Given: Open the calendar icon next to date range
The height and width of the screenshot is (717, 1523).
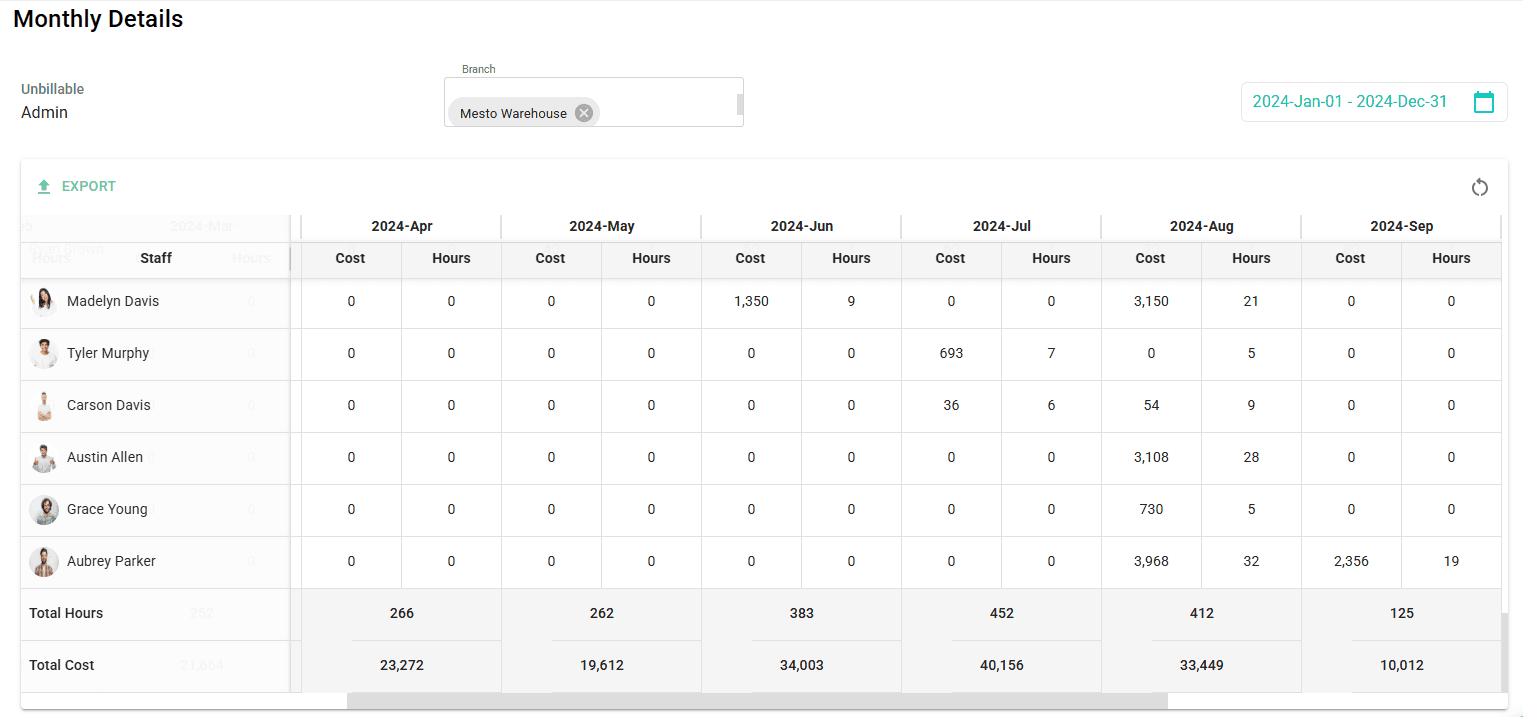Looking at the screenshot, I should [1484, 101].
